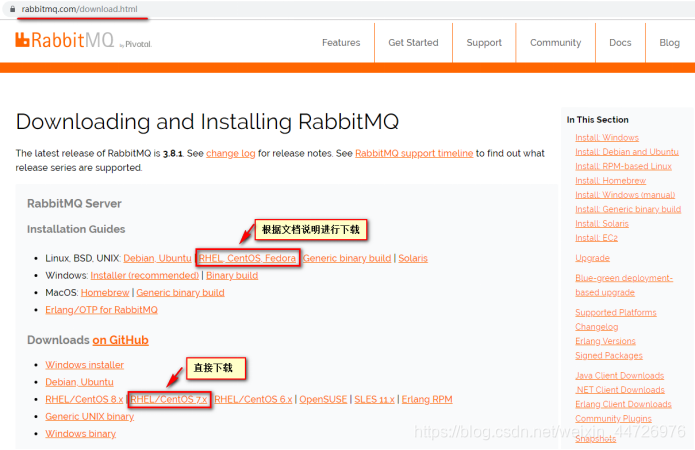Open Erlang Client Downloads link

tap(623, 404)
